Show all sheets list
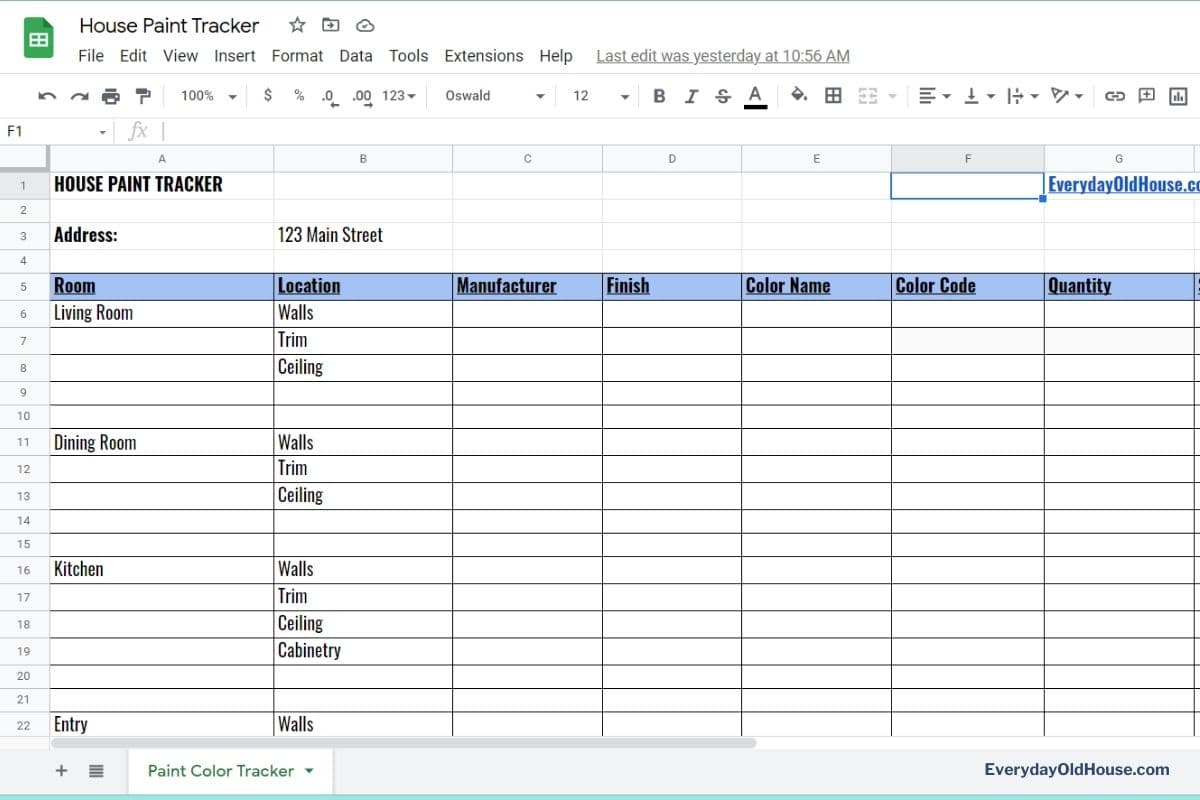Image resolution: width=1200 pixels, height=800 pixels. 96,770
